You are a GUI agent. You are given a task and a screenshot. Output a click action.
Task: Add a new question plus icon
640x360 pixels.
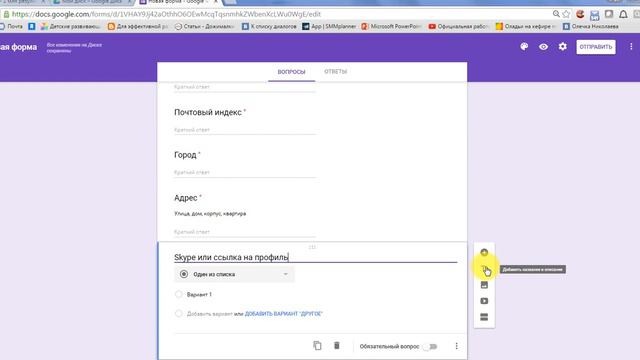[484, 253]
